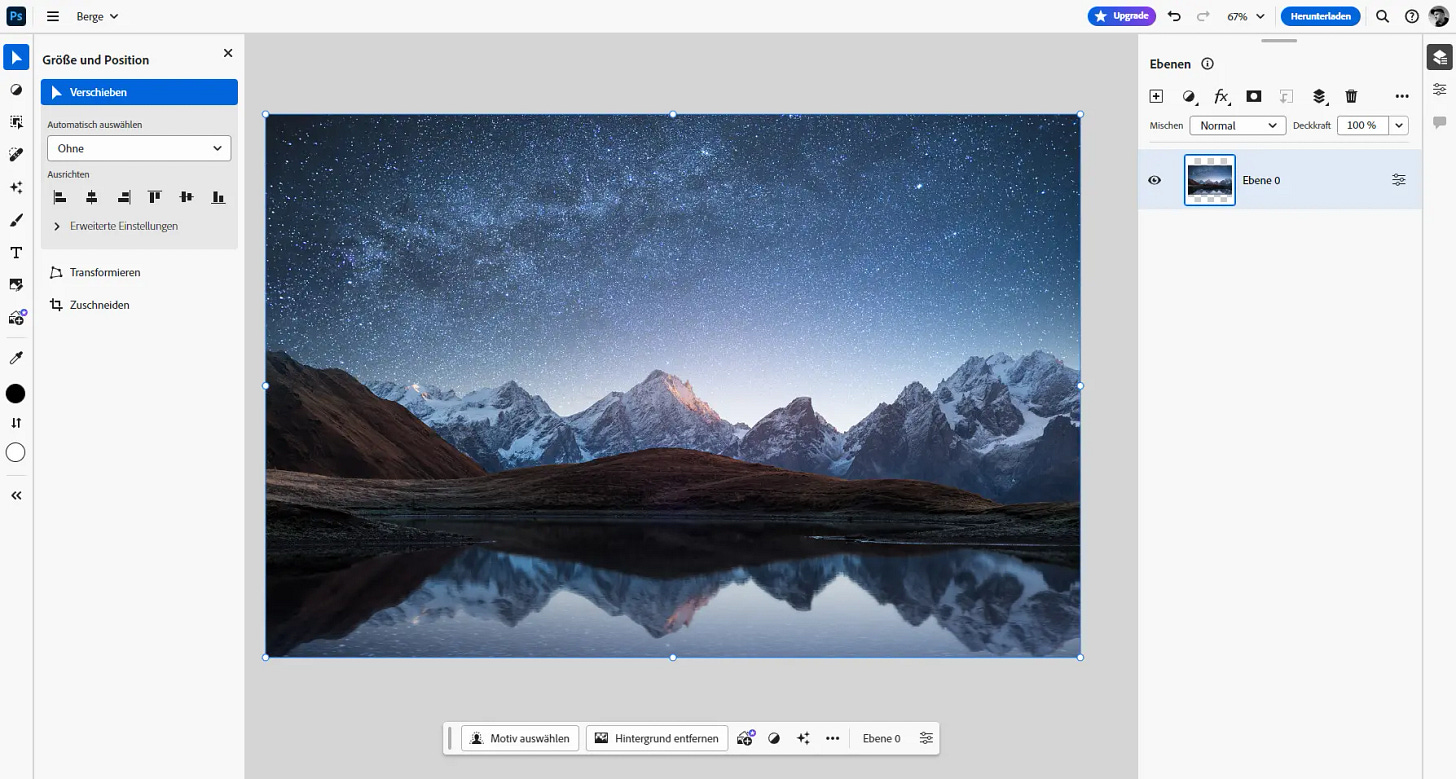Click the Herunterladen button

click(x=1321, y=16)
